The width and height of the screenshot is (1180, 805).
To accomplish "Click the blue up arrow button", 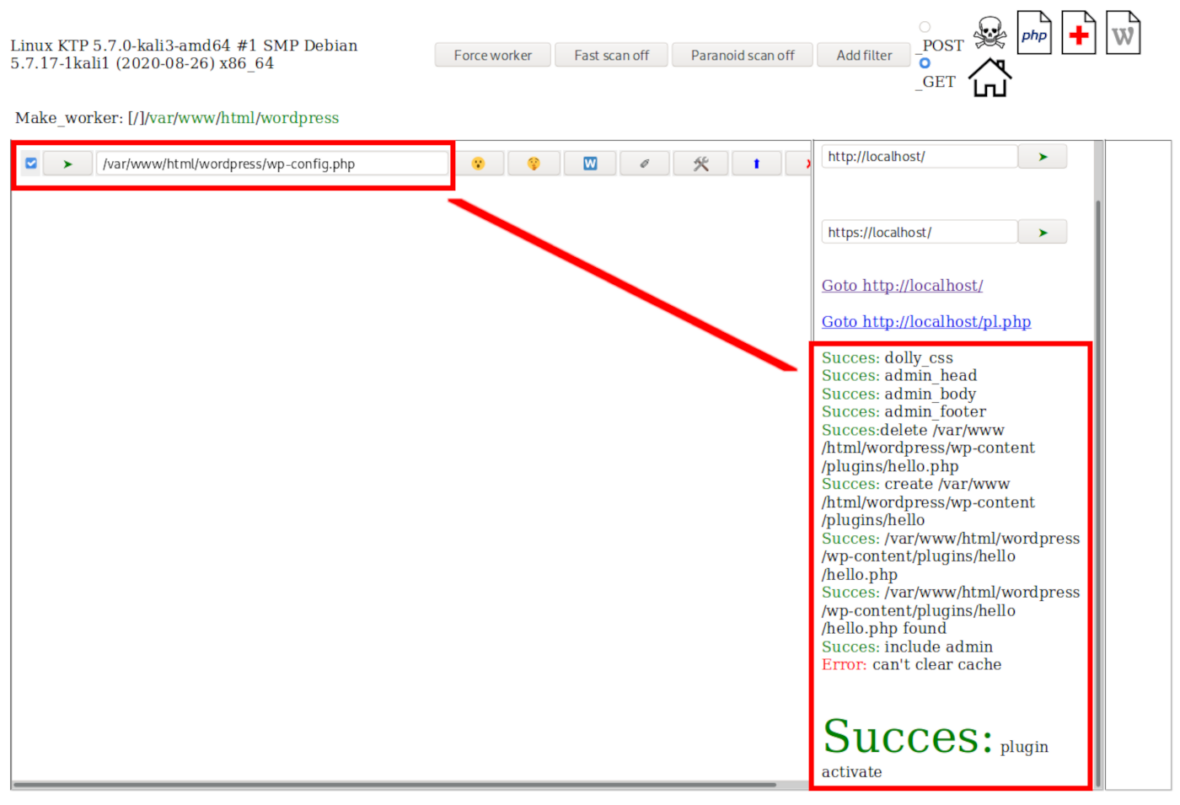I will coord(756,163).
